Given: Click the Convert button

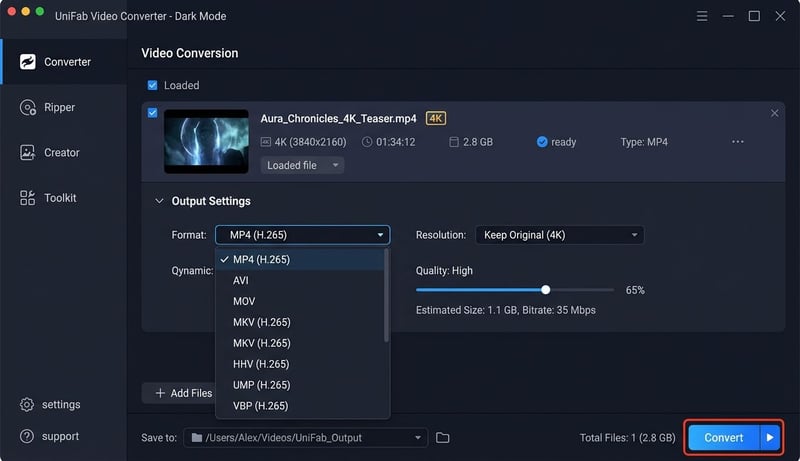Looking at the screenshot, I should click(724, 438).
